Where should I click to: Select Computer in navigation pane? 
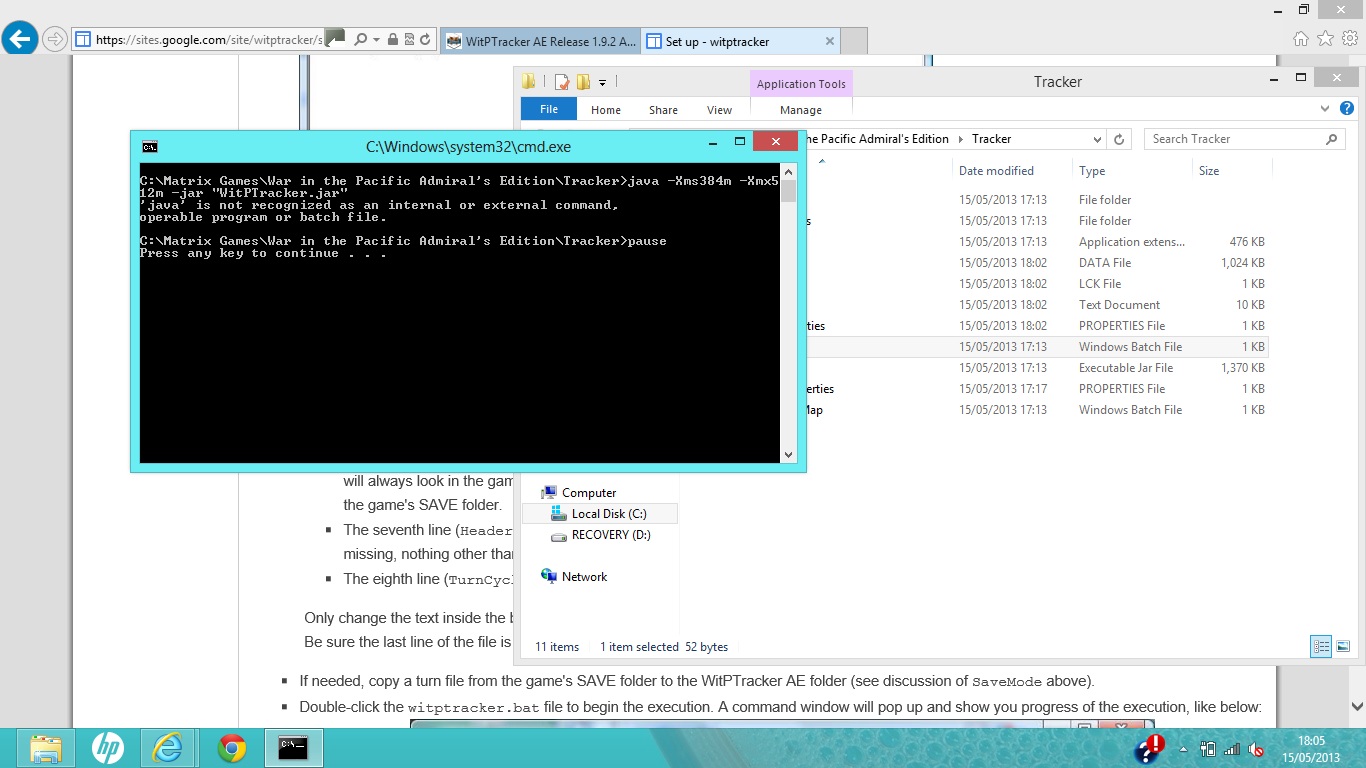tap(588, 493)
